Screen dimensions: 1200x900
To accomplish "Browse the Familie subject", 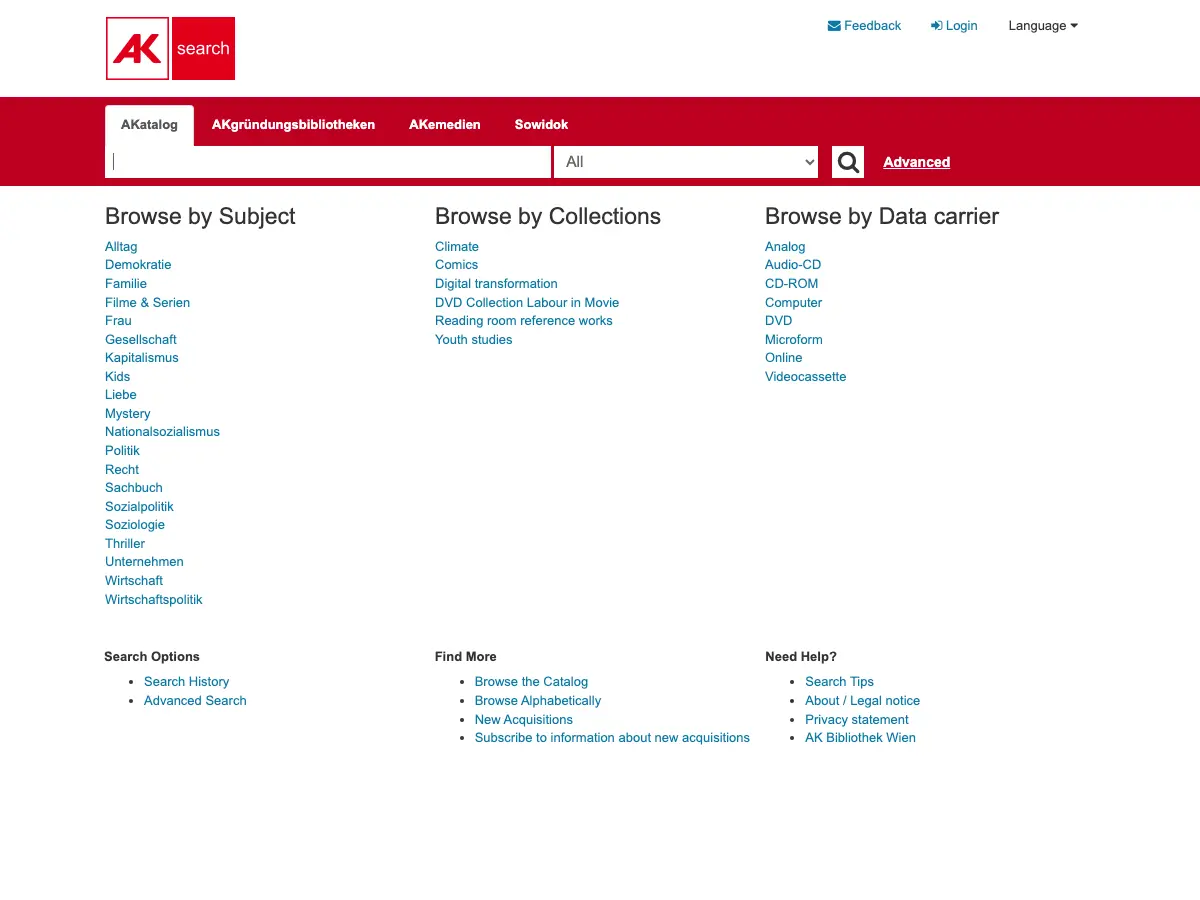I will pos(126,284).
